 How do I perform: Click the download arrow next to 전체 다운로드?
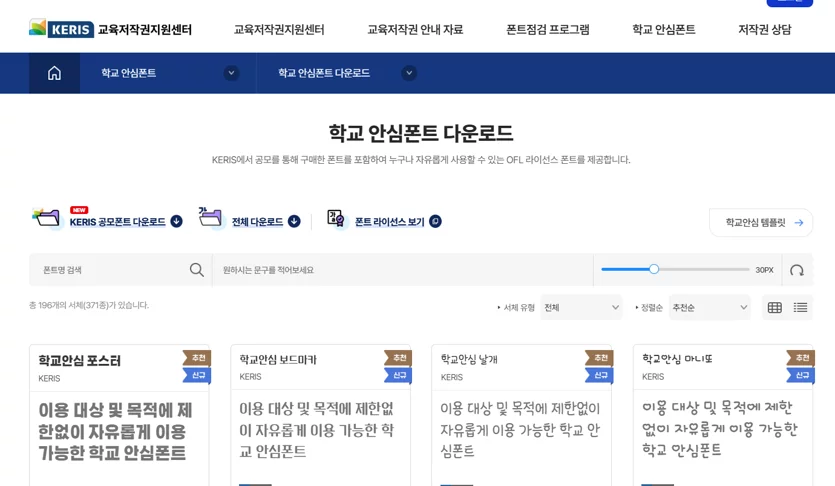294,221
